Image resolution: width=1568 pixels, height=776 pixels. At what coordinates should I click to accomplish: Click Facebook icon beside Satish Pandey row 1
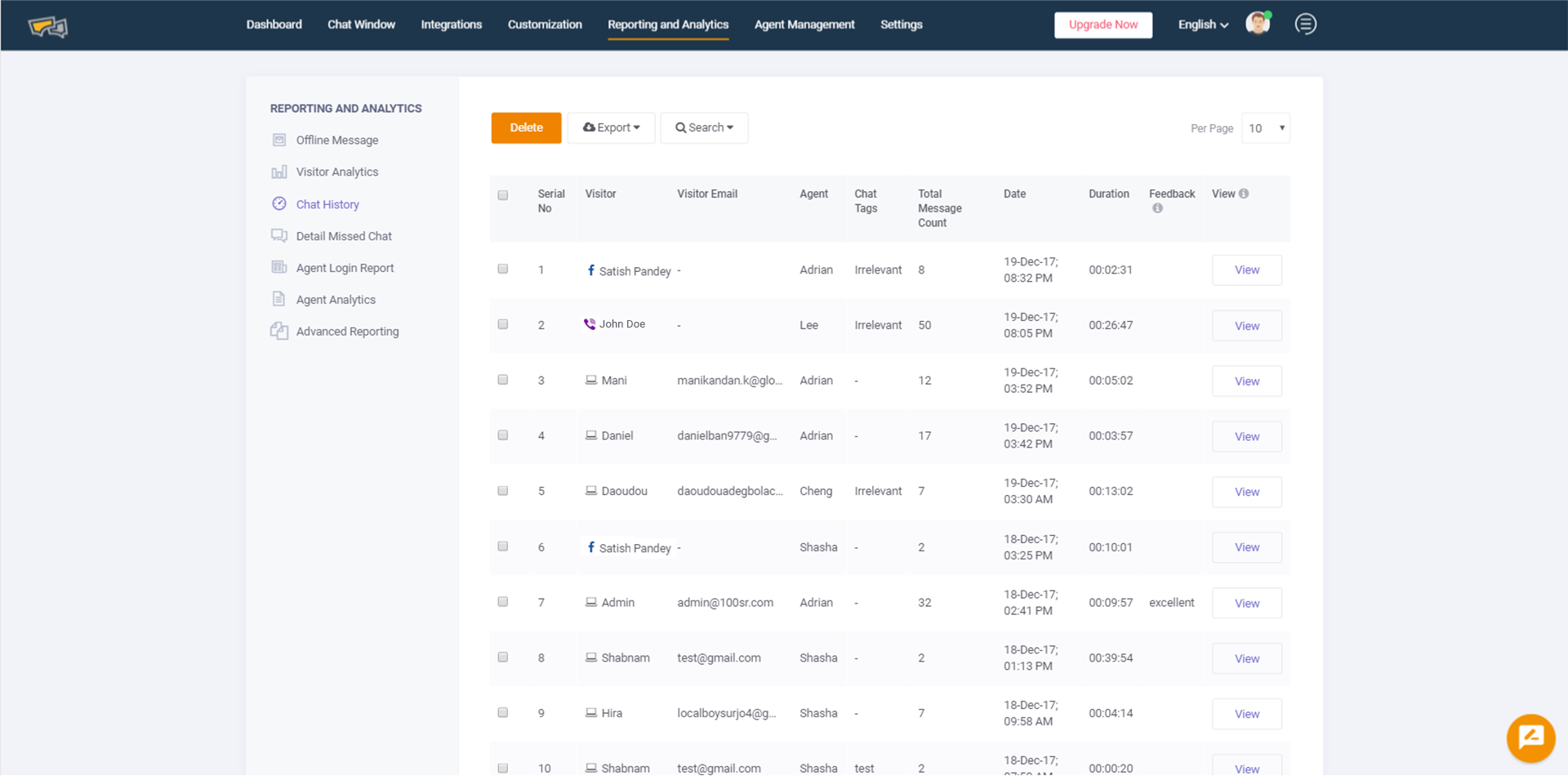(591, 270)
